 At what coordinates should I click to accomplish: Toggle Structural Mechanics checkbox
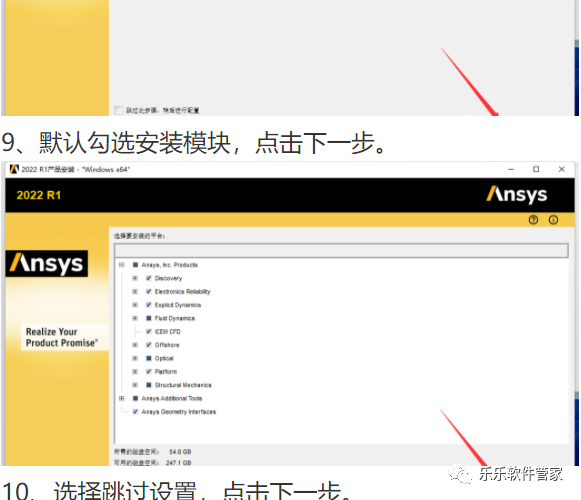click(x=149, y=385)
